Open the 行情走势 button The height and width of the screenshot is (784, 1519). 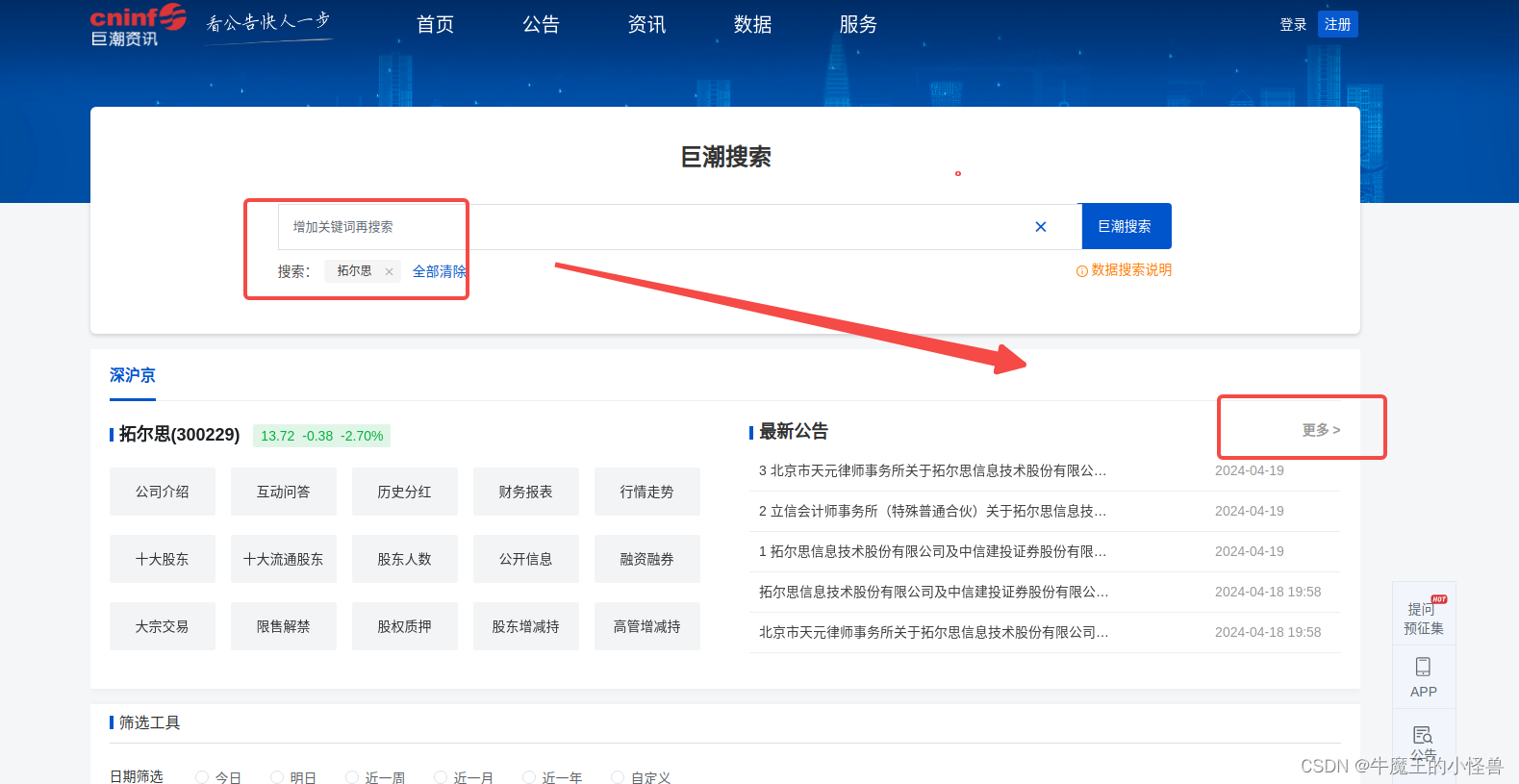coord(647,492)
